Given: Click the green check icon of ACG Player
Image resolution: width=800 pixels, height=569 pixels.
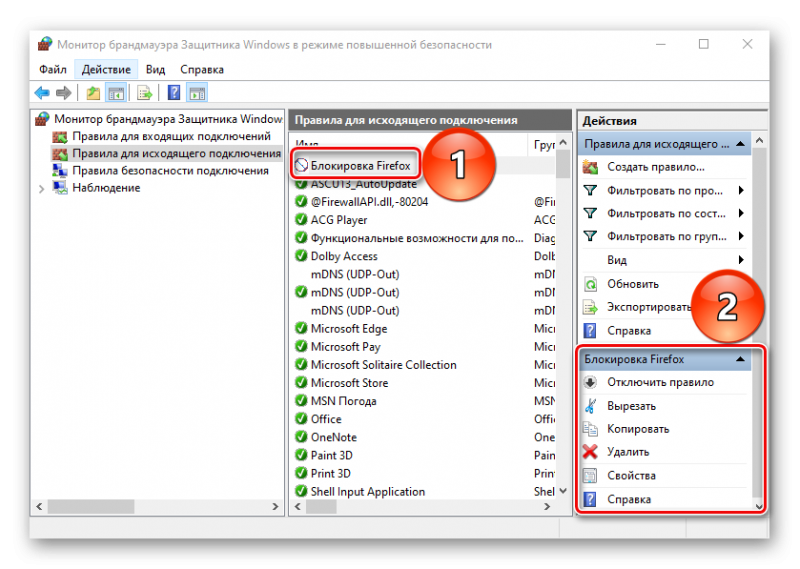Looking at the screenshot, I should (301, 219).
